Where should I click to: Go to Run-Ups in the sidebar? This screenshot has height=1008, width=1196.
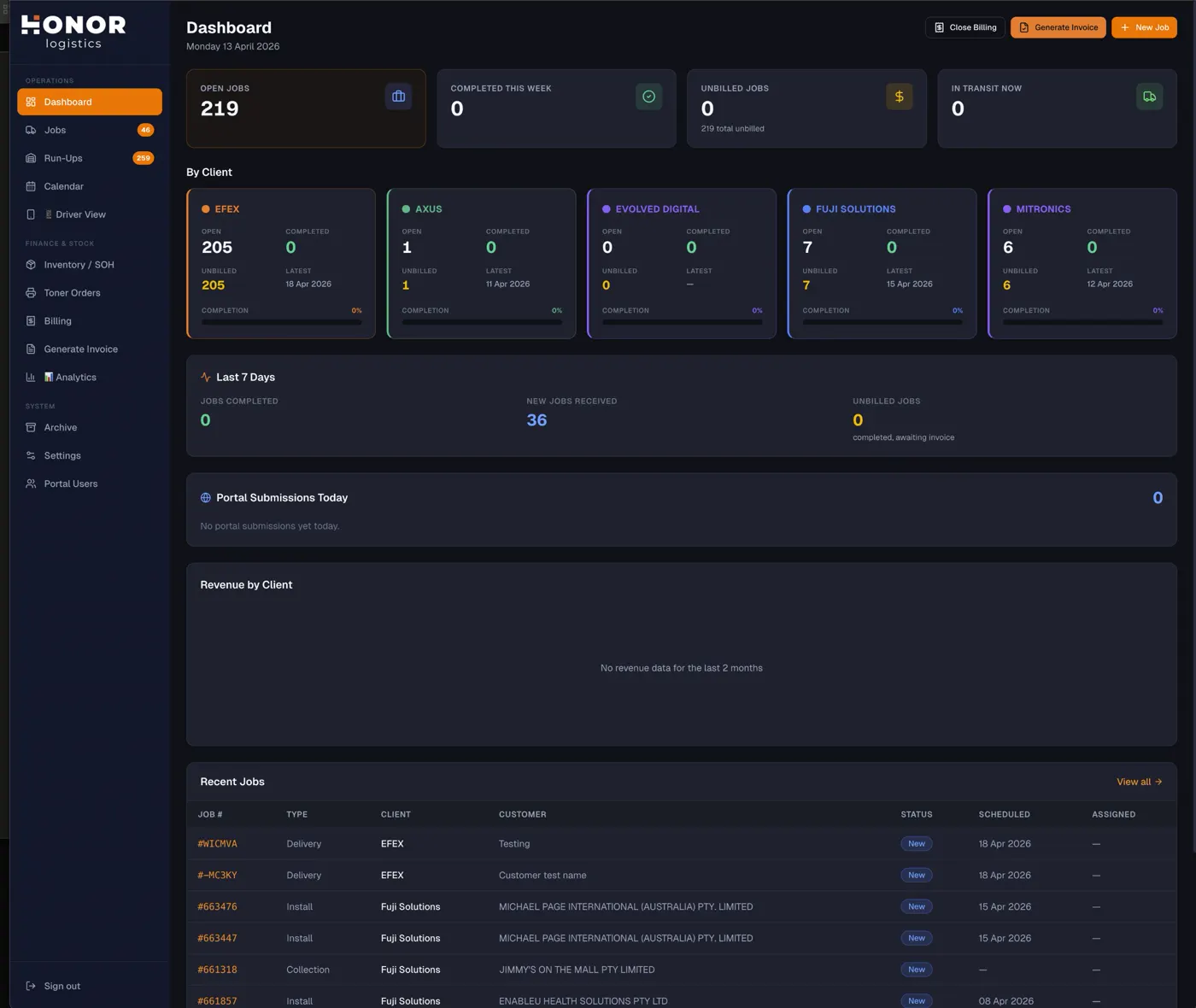point(90,158)
